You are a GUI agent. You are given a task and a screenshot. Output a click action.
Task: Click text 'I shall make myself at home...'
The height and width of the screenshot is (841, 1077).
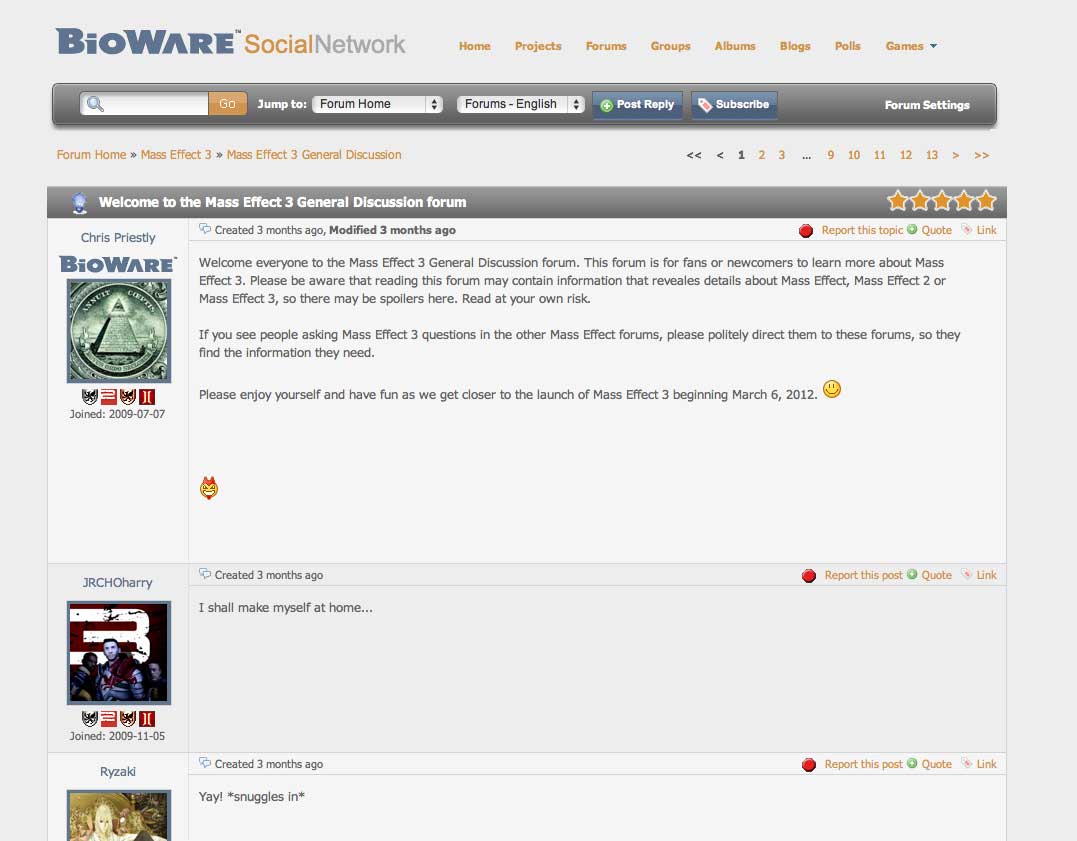pos(286,607)
